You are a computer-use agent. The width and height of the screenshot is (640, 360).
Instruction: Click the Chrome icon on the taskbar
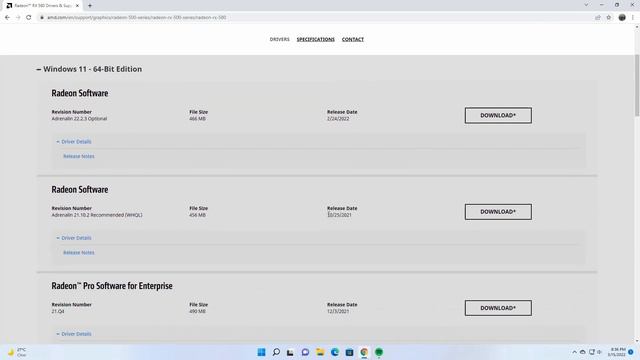pyautogui.click(x=364, y=352)
